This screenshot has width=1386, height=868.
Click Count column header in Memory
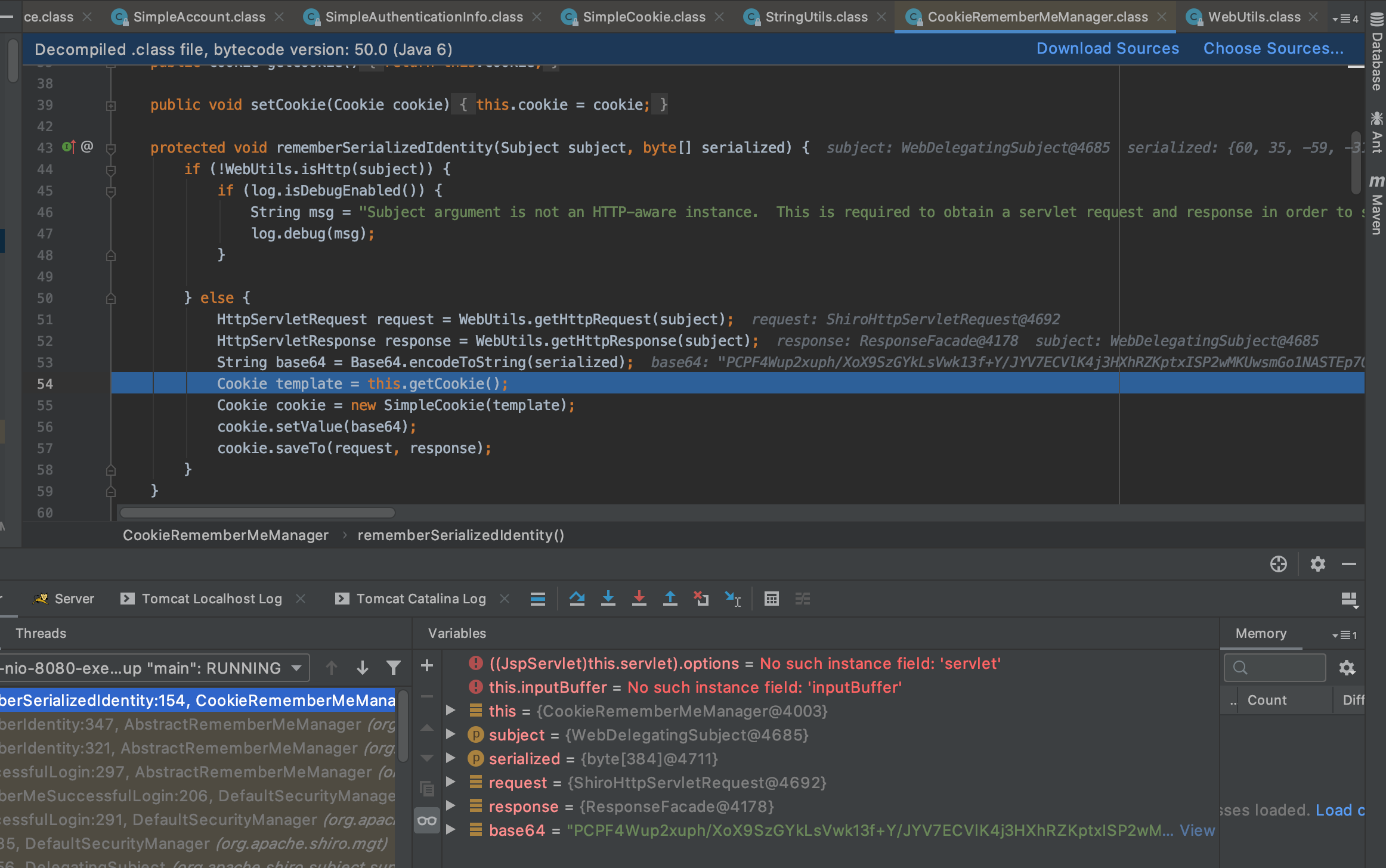point(1267,700)
